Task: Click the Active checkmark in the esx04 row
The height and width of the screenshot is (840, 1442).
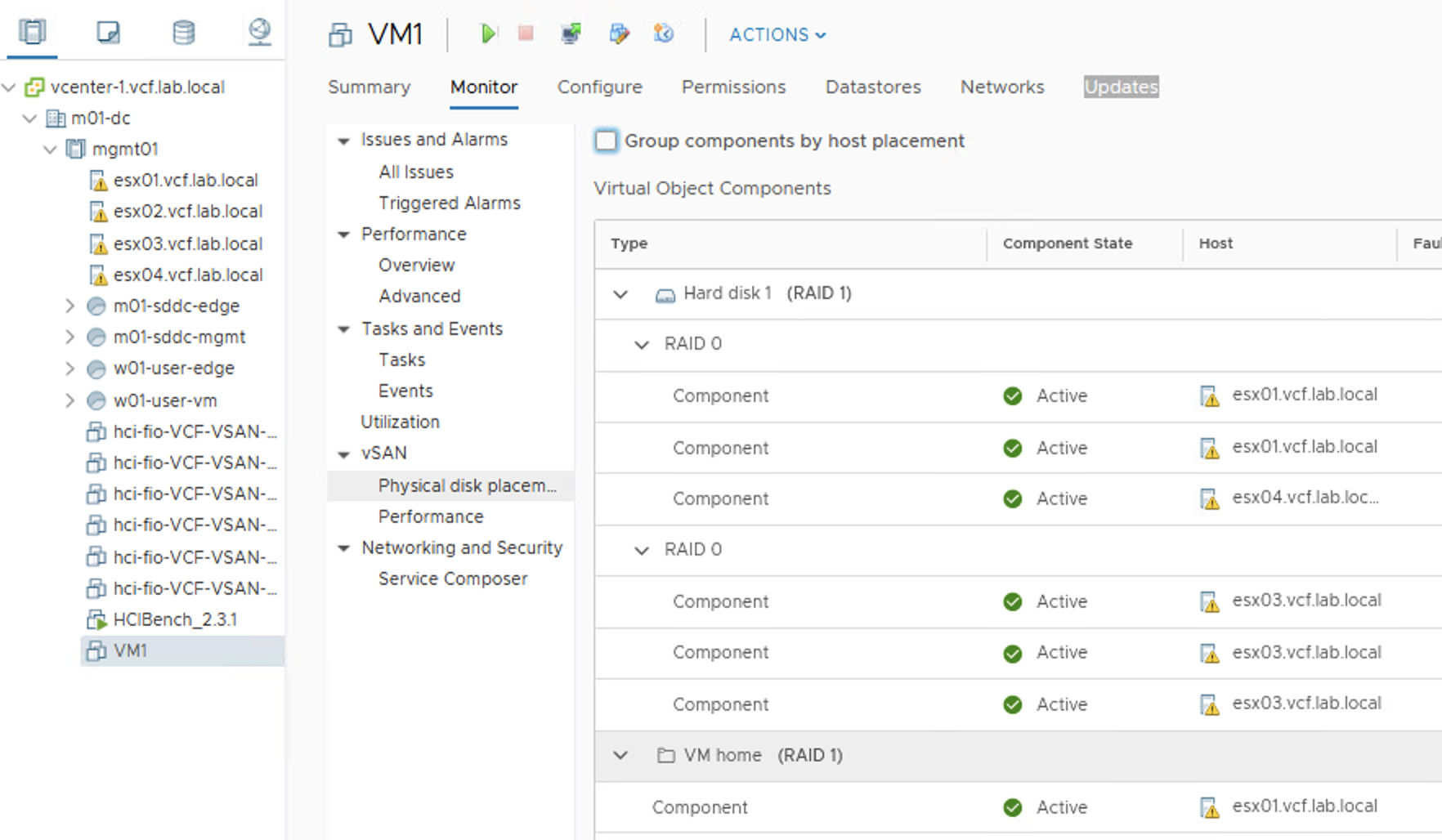Action: [x=1013, y=498]
